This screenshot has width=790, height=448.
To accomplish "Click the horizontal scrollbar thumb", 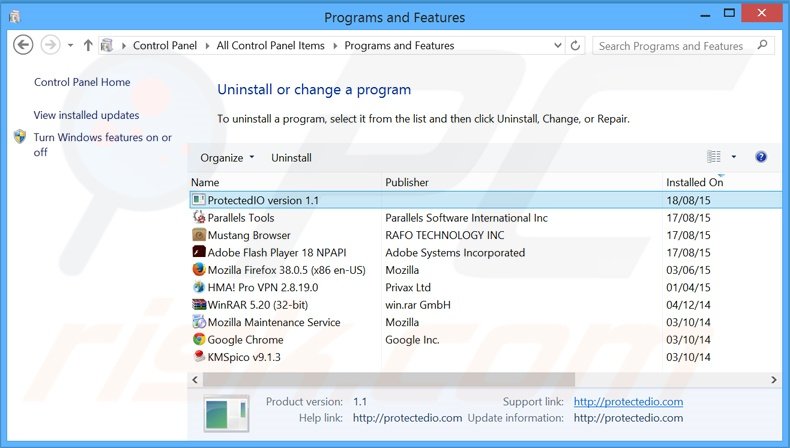I will click(x=388, y=379).
